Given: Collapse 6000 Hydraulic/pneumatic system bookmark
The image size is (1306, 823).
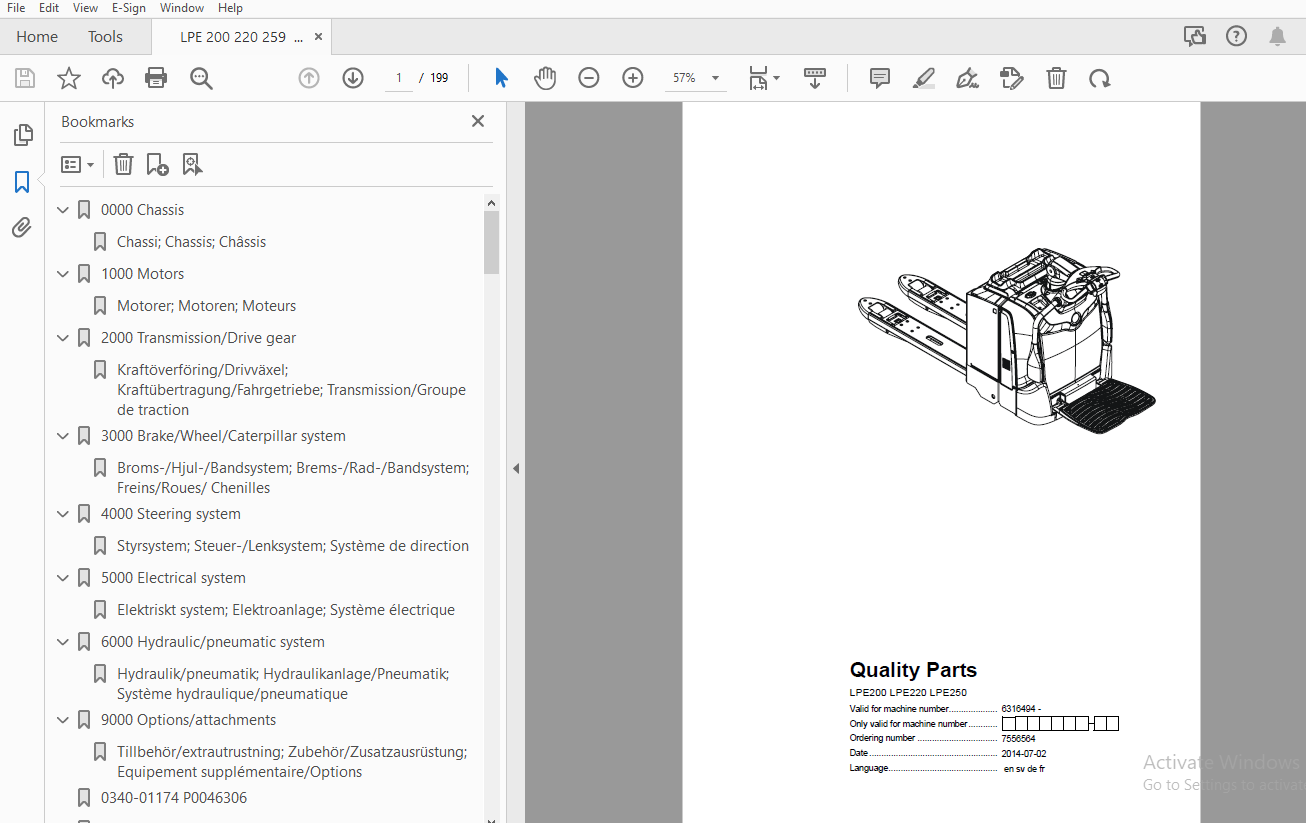Looking at the screenshot, I should pyautogui.click(x=63, y=642).
